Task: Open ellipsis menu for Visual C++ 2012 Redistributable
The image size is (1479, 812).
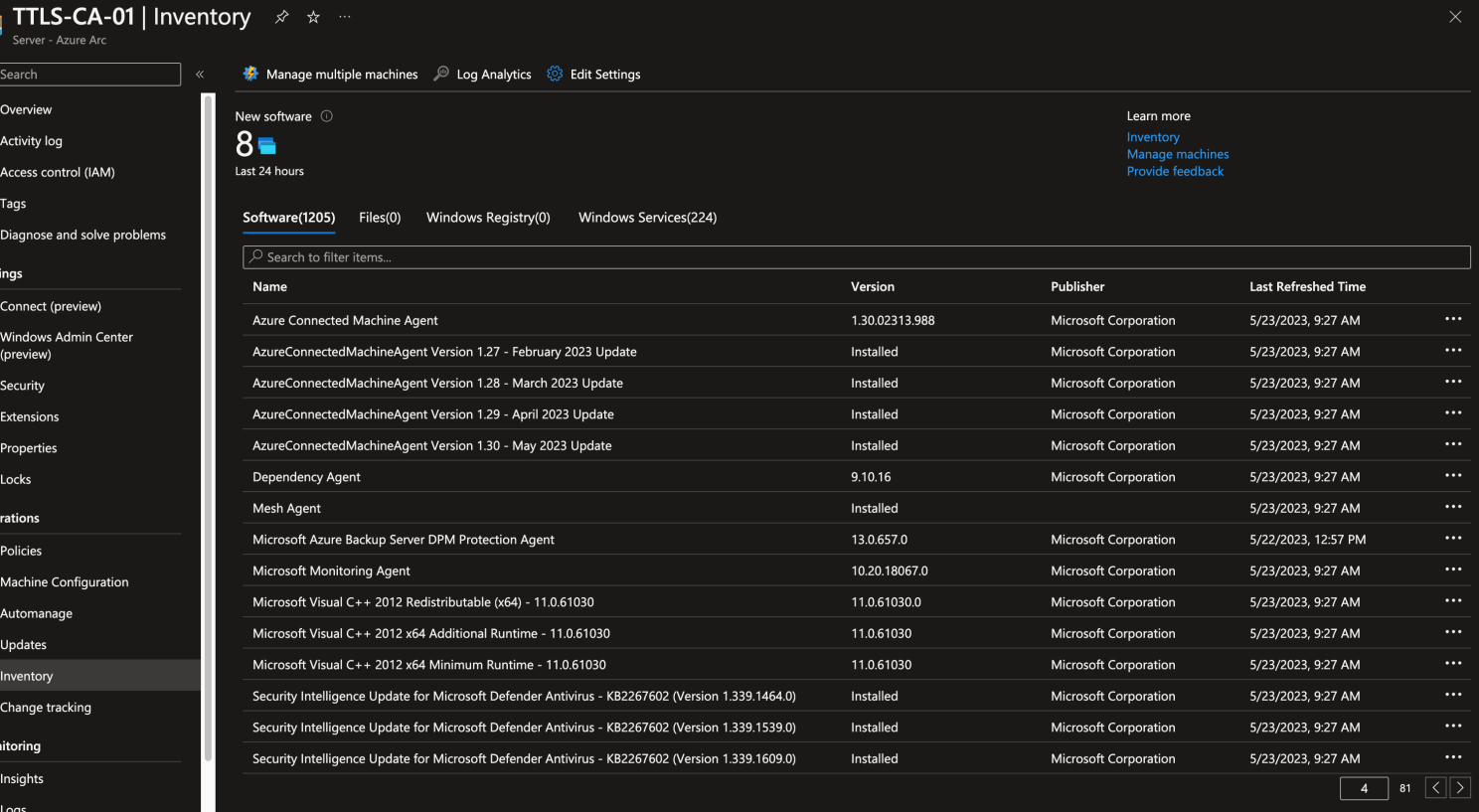Action: [x=1453, y=601]
